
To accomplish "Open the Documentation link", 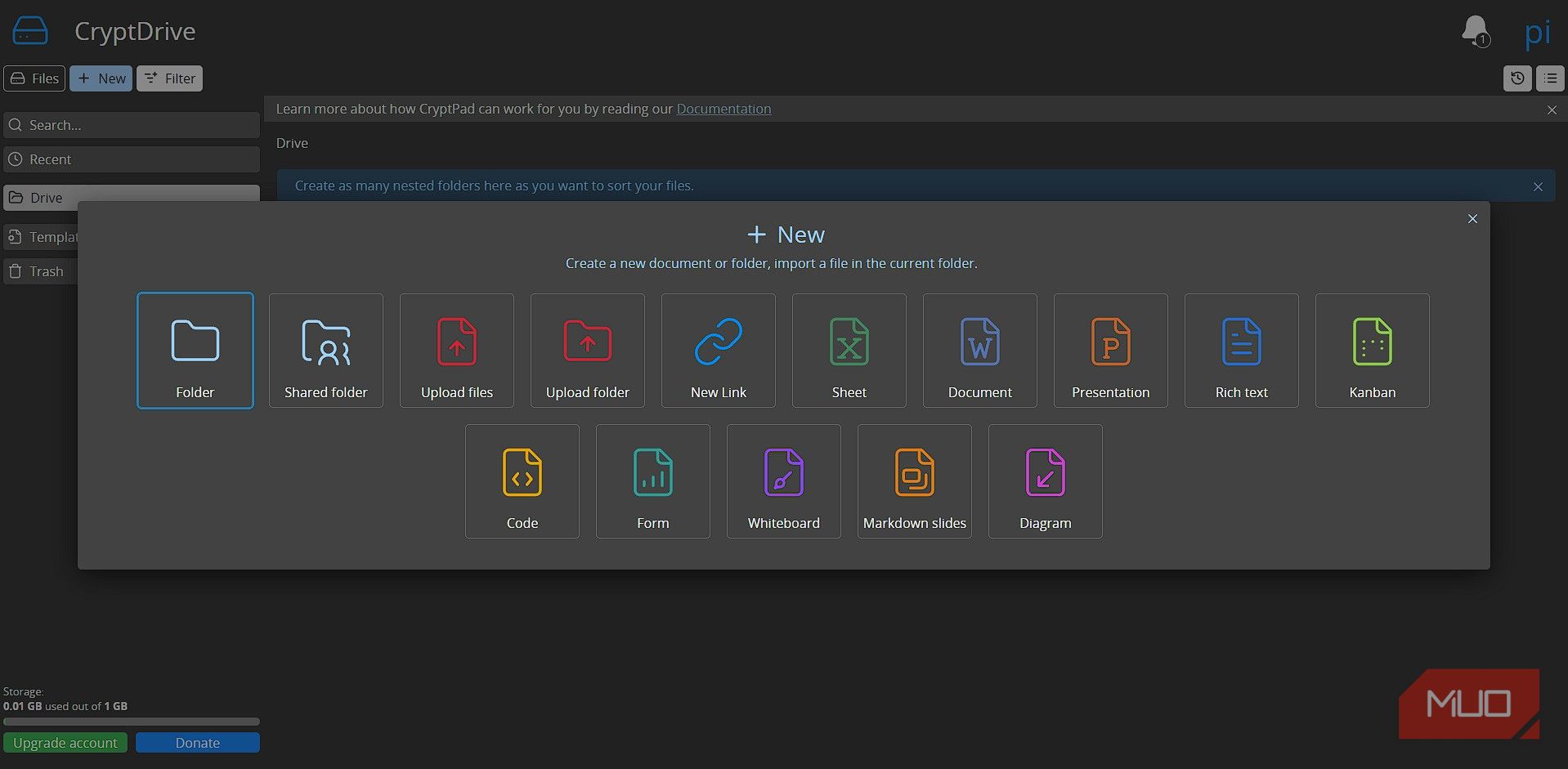I will pos(724,109).
